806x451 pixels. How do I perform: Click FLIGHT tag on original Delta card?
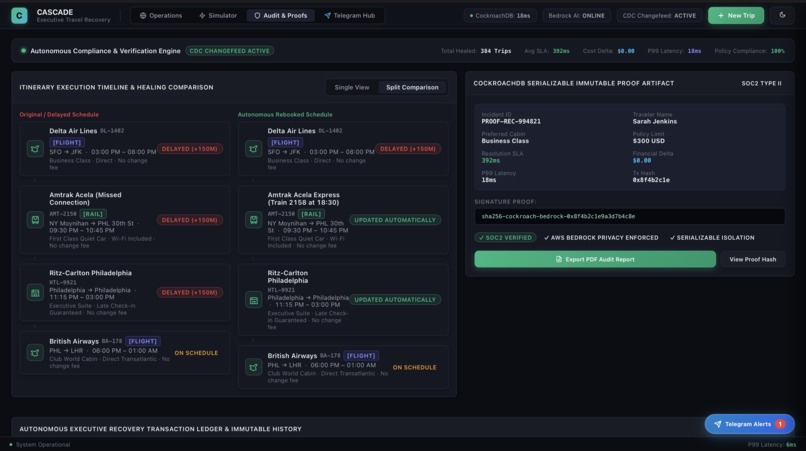[x=67, y=142]
